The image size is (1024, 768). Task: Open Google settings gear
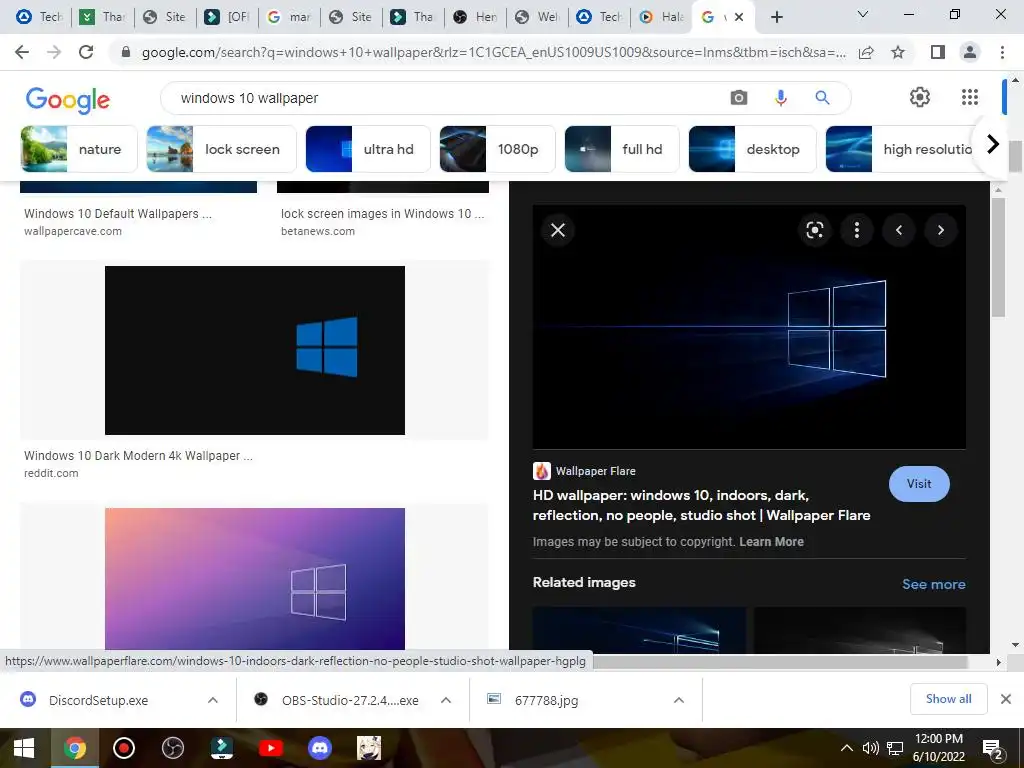920,97
